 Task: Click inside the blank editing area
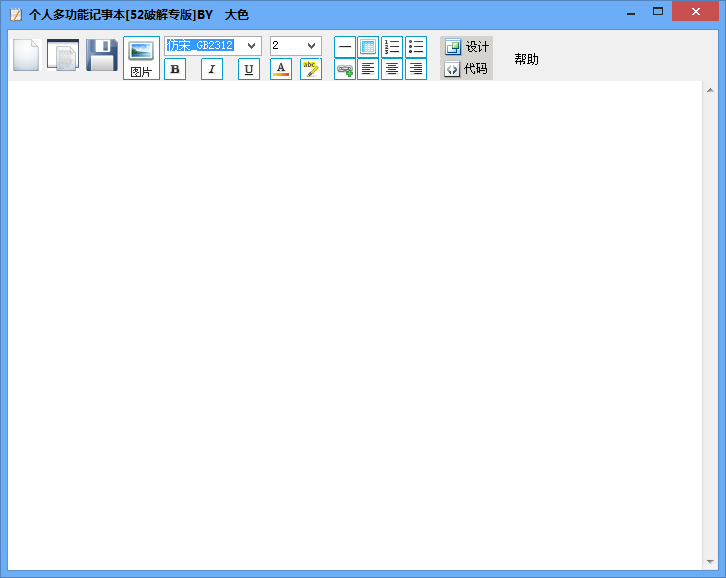pos(355,320)
